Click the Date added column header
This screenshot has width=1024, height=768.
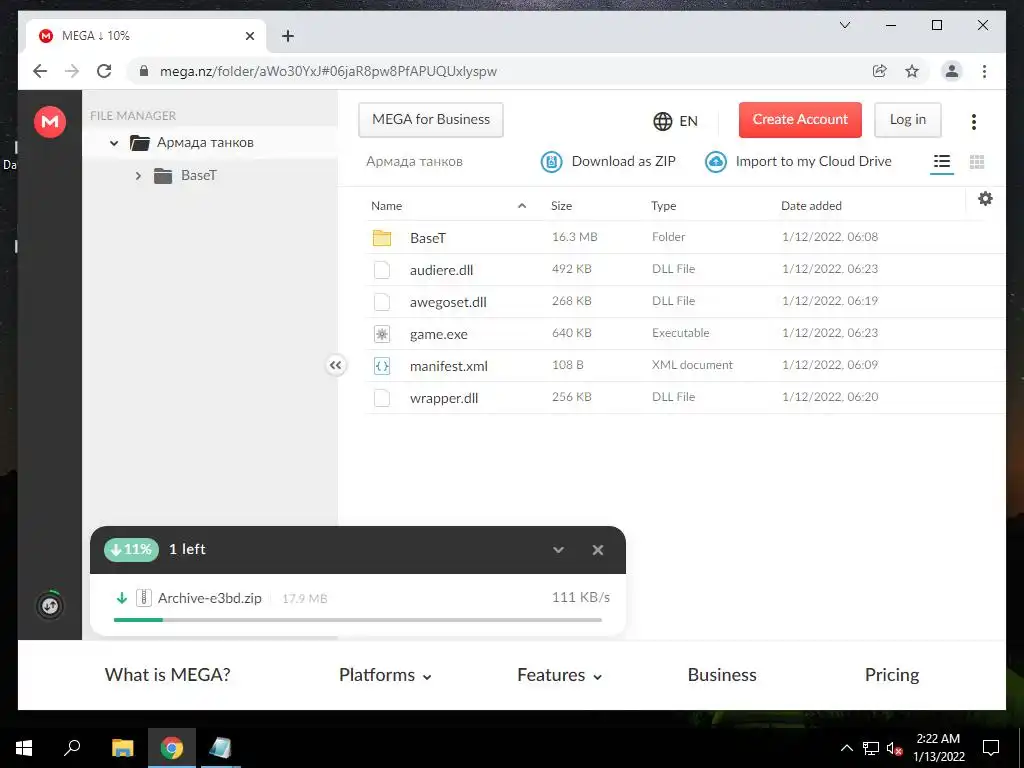click(x=811, y=206)
